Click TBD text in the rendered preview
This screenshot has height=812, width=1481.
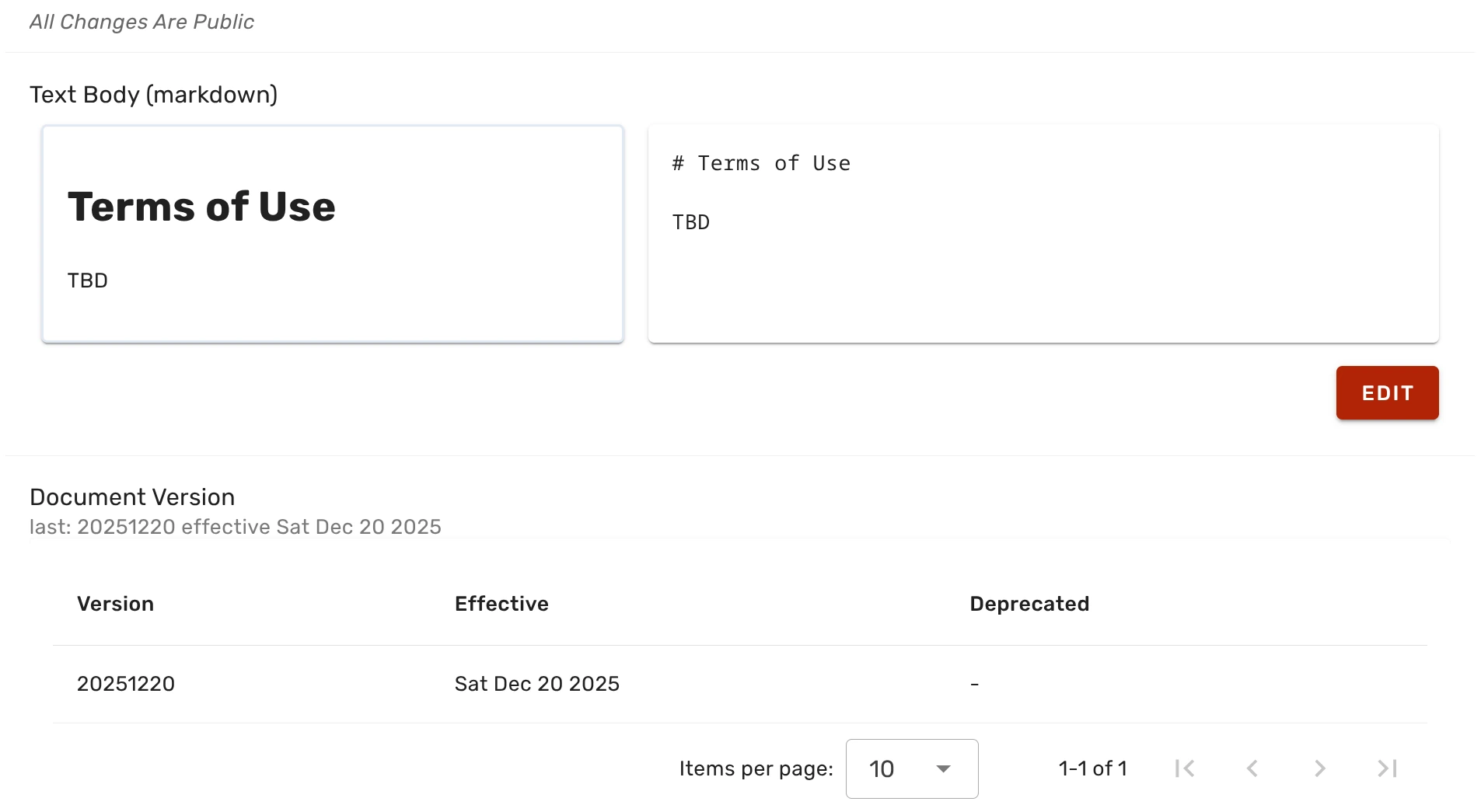click(x=88, y=281)
